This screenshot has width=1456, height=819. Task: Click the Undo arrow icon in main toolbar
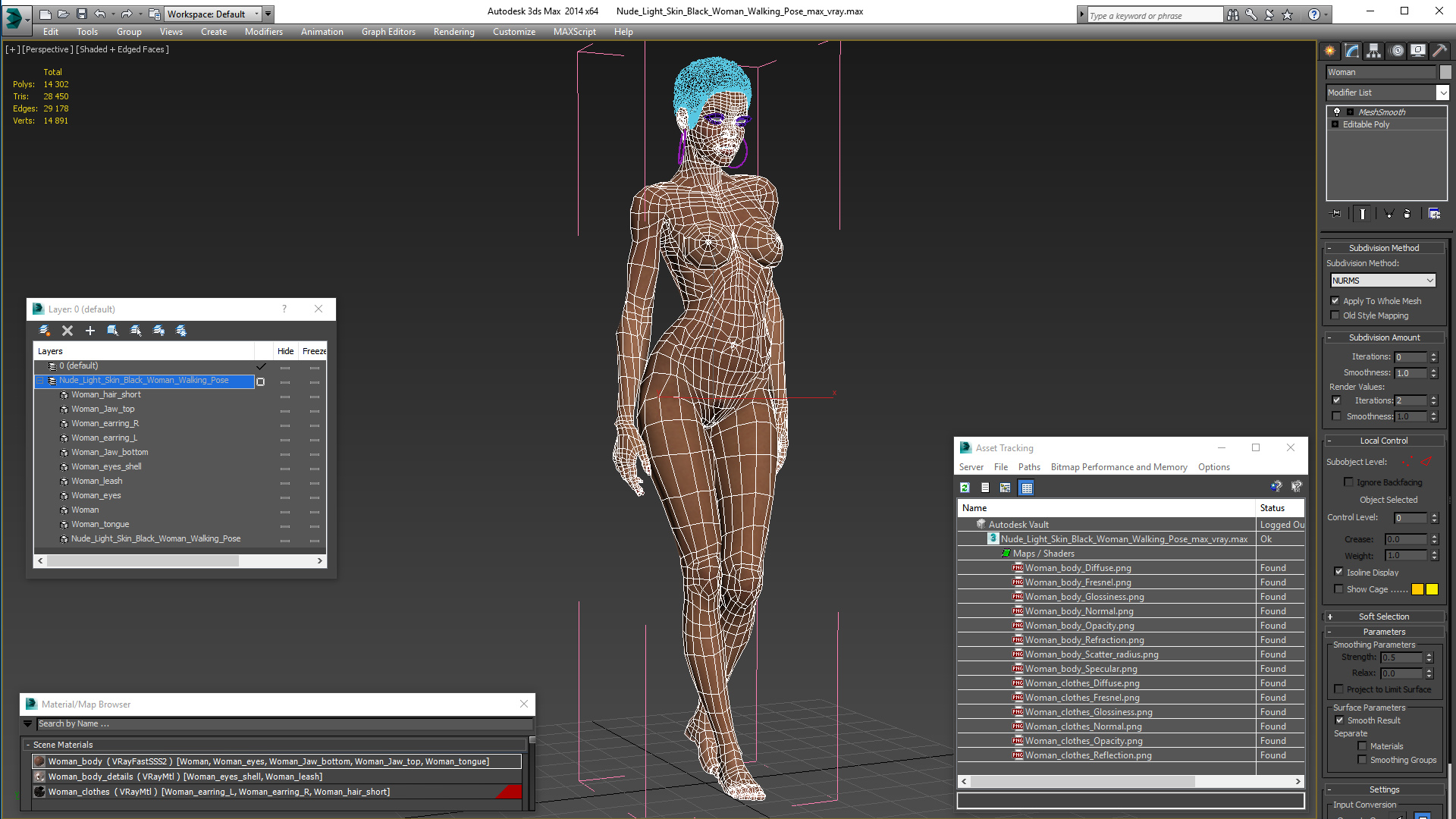point(99,13)
